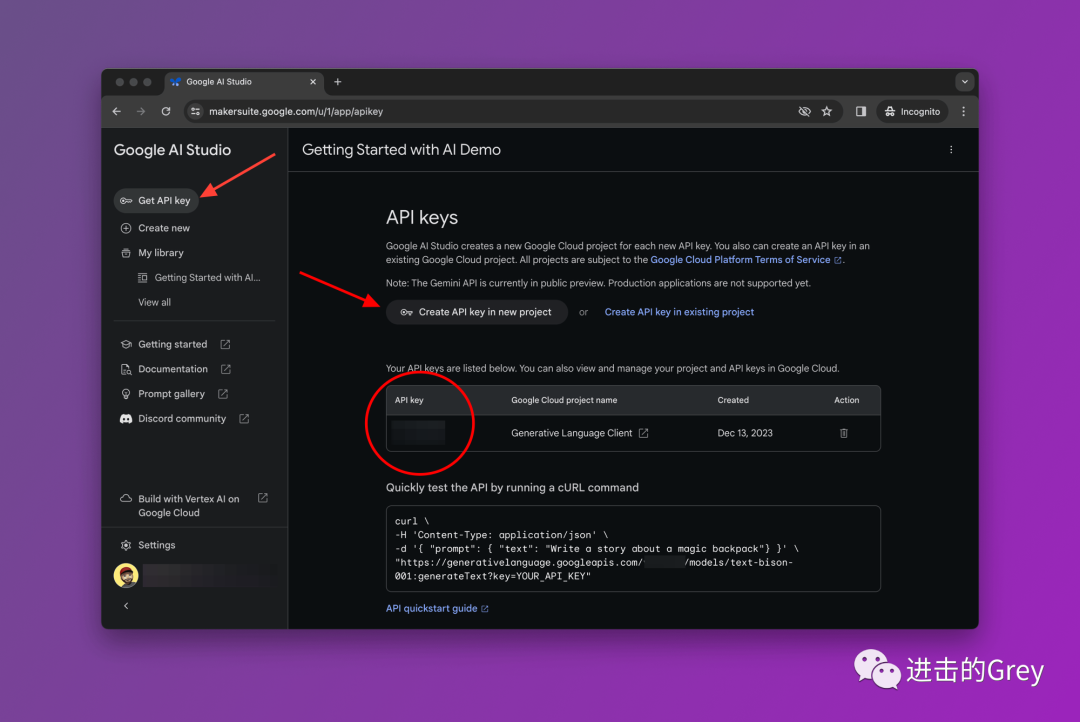
Task: Select Create new in sidebar
Action: 156,228
